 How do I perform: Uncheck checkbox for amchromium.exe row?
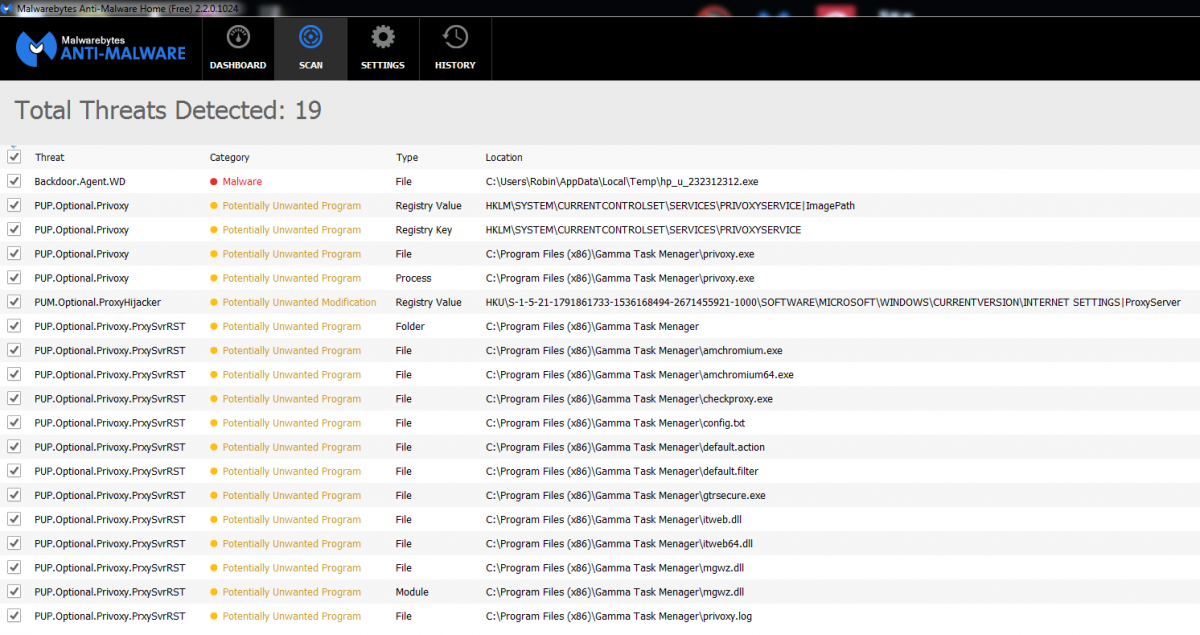tap(14, 350)
